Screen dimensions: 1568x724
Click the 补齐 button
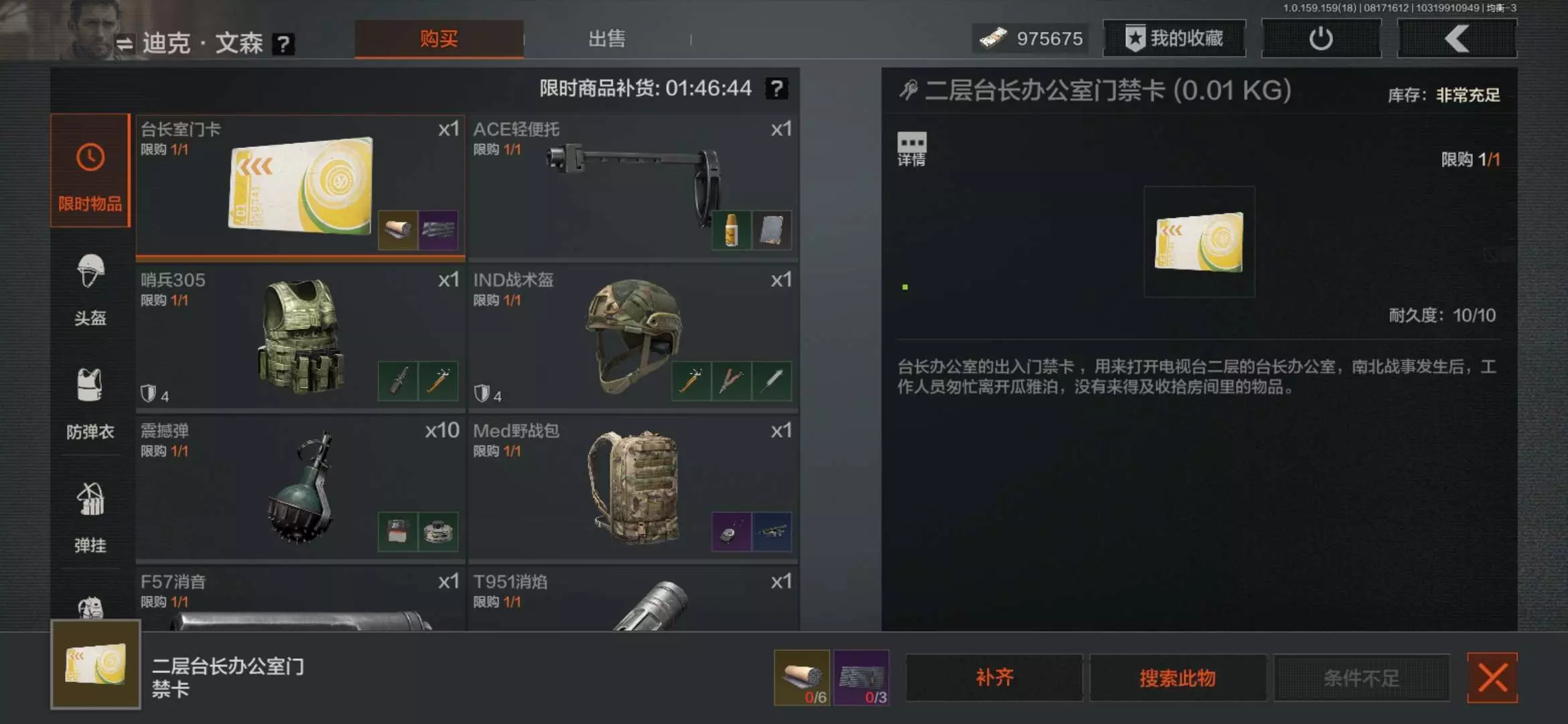[994, 678]
